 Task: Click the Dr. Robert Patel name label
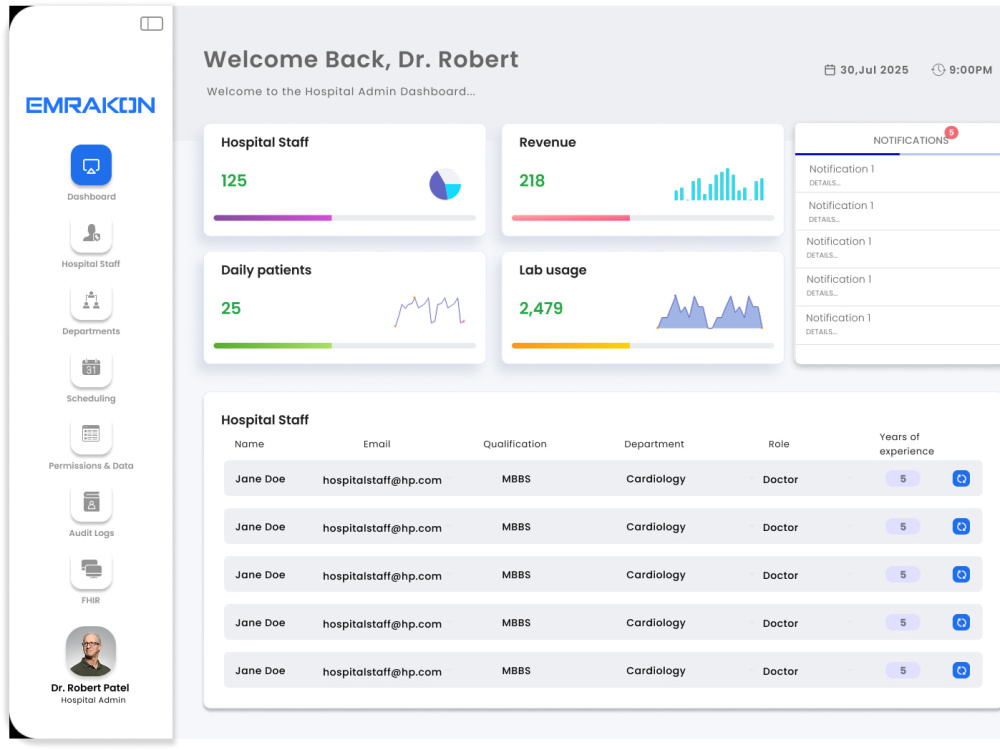tap(90, 688)
